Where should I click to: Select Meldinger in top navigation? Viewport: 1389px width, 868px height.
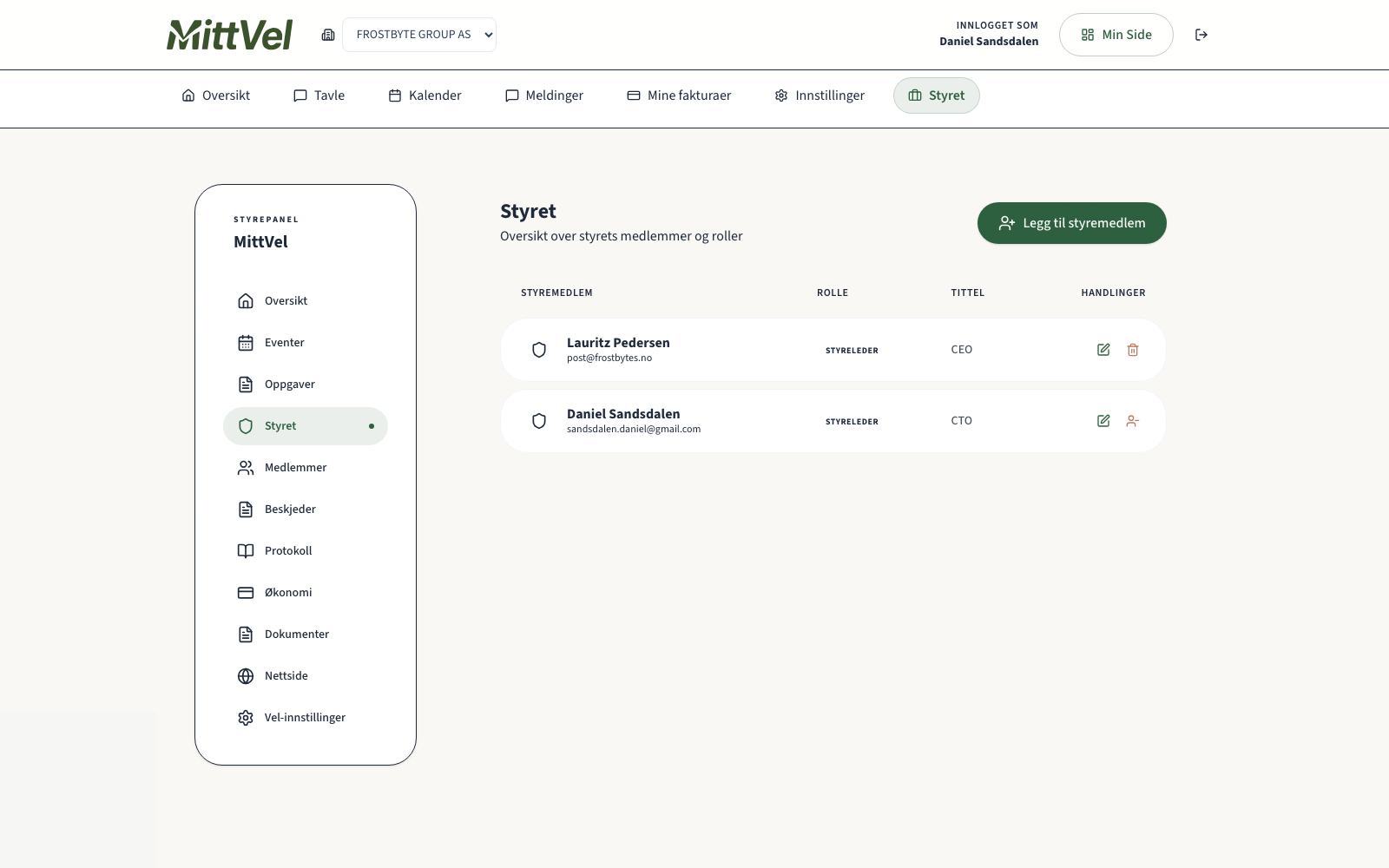coord(544,95)
